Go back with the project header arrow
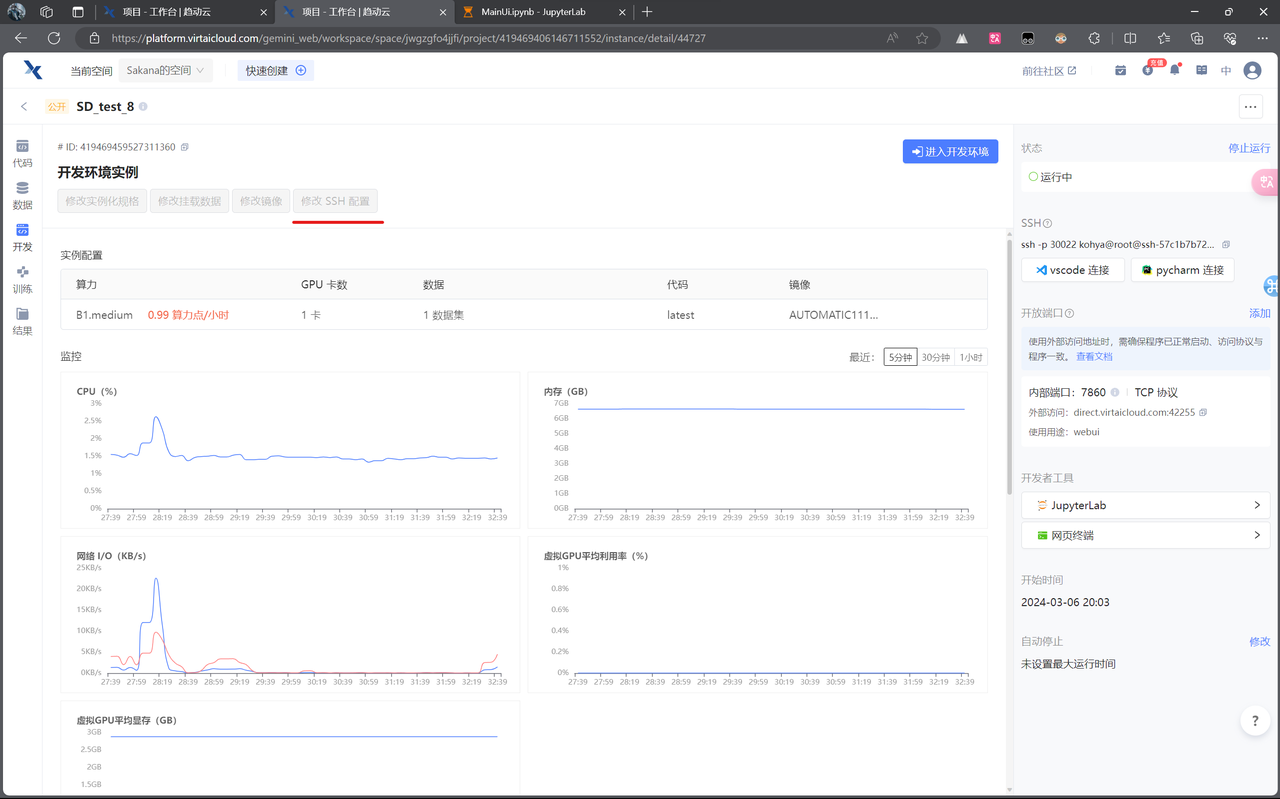Viewport: 1280px width, 799px height. [x=24, y=106]
